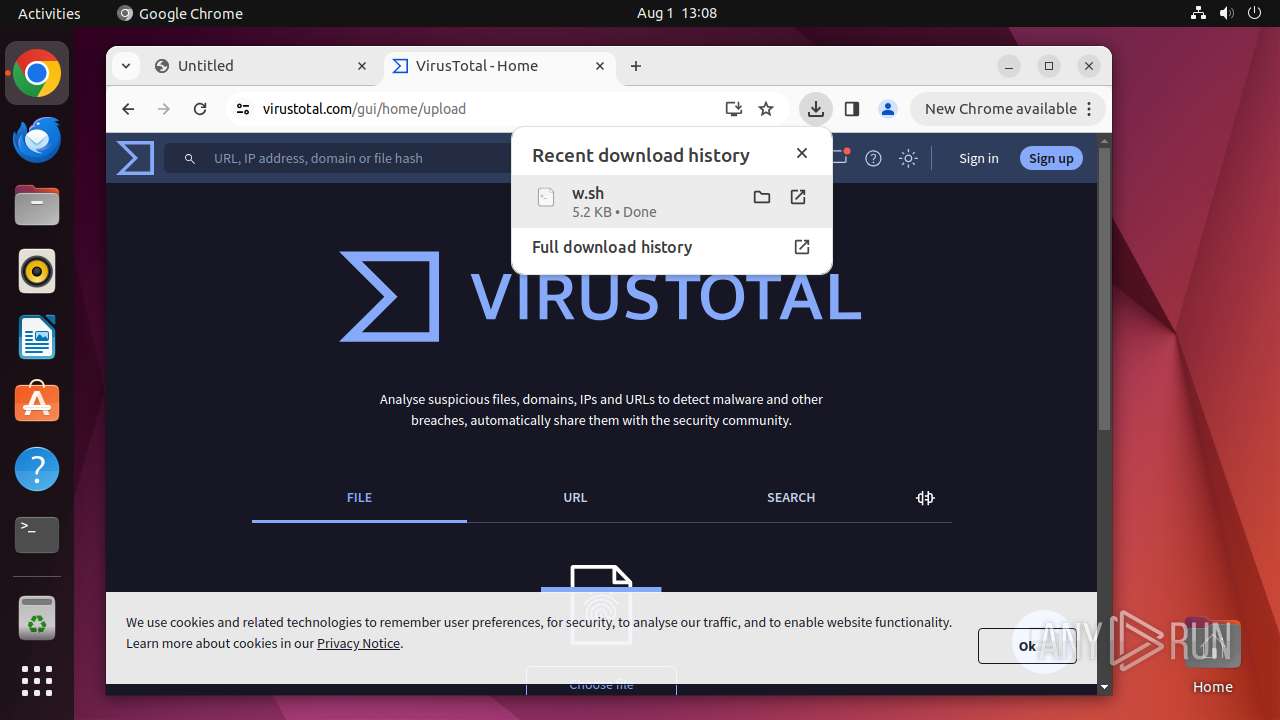
Task: Open the Files manager in the dock
Action: point(37,205)
